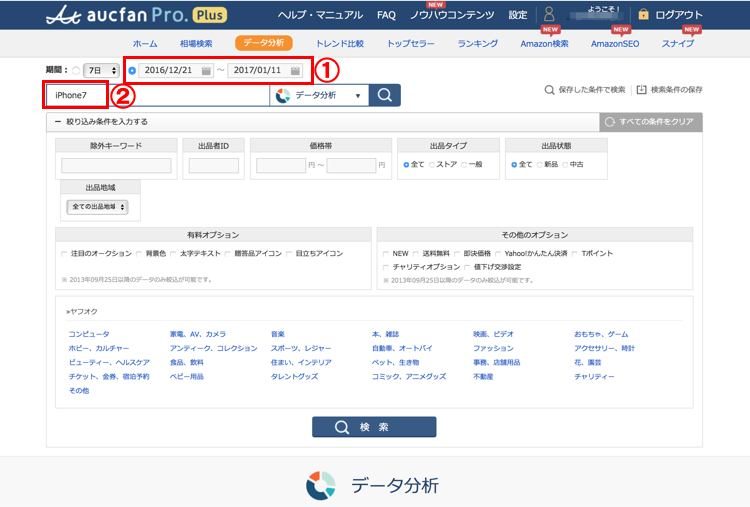The image size is (750, 507).
Task: Click the user profile icon
Action: [548, 15]
